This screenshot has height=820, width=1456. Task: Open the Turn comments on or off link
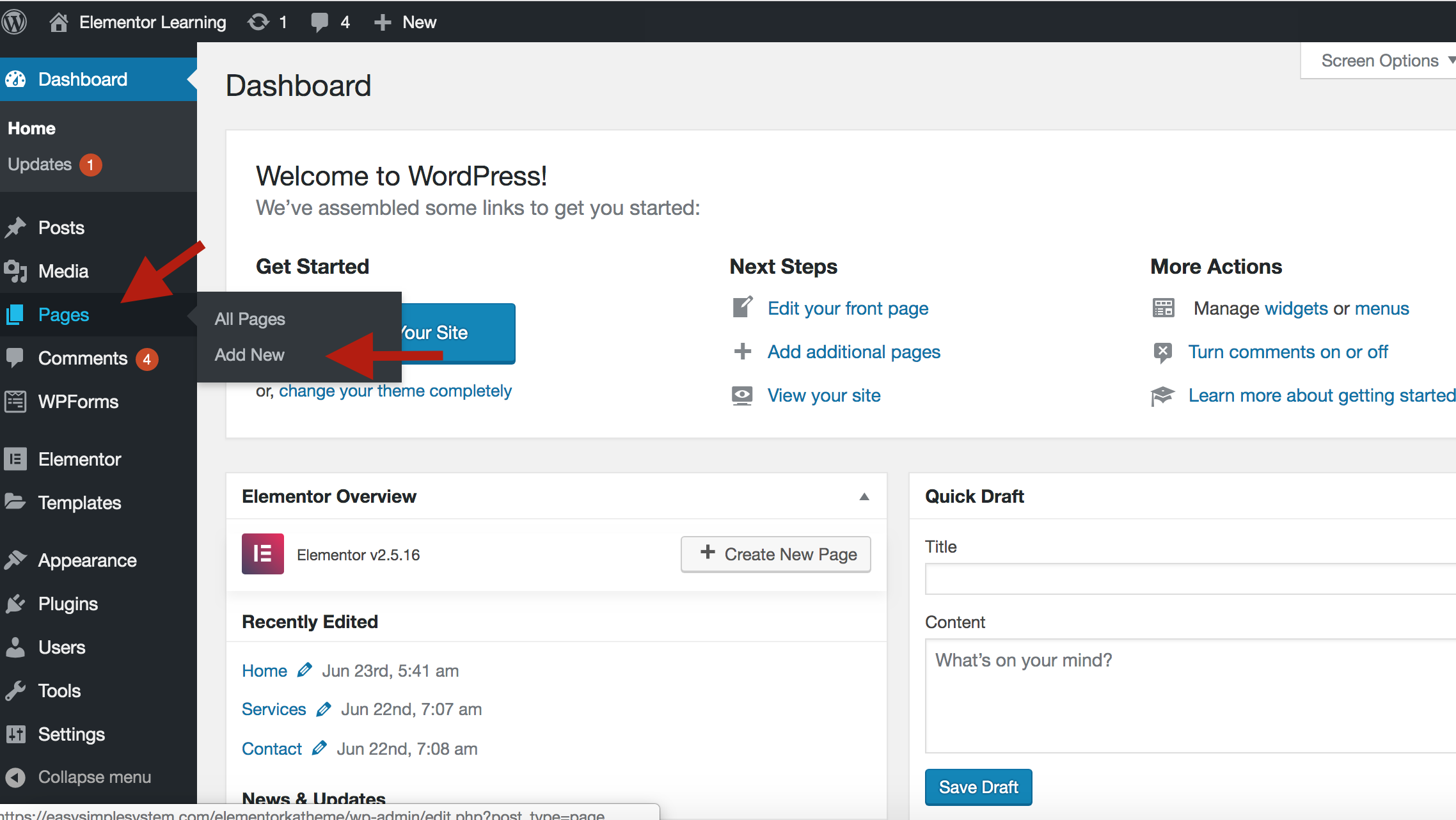[x=1287, y=352]
